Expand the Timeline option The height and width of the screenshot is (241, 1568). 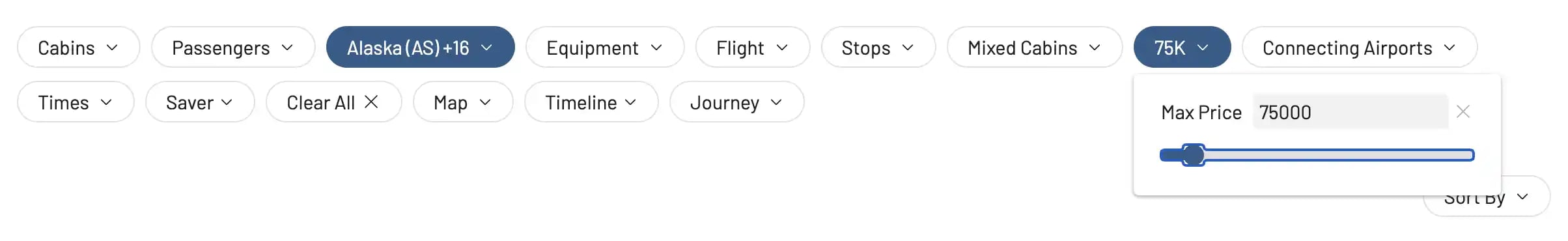coord(591,102)
